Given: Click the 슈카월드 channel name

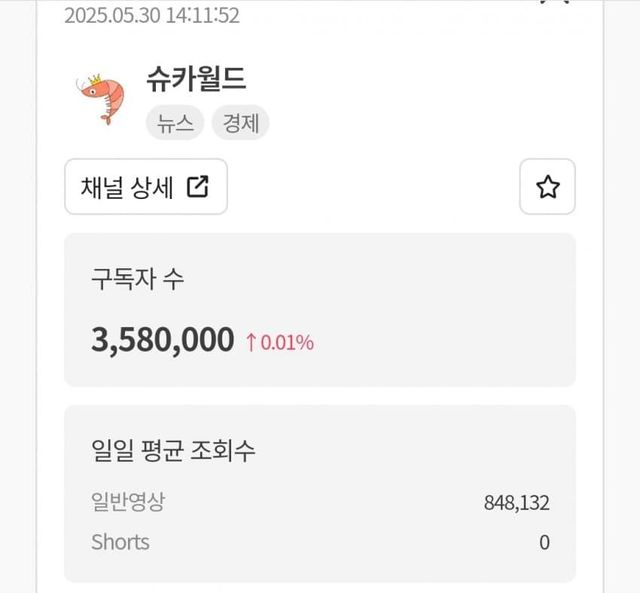Looking at the screenshot, I should click(196, 80).
